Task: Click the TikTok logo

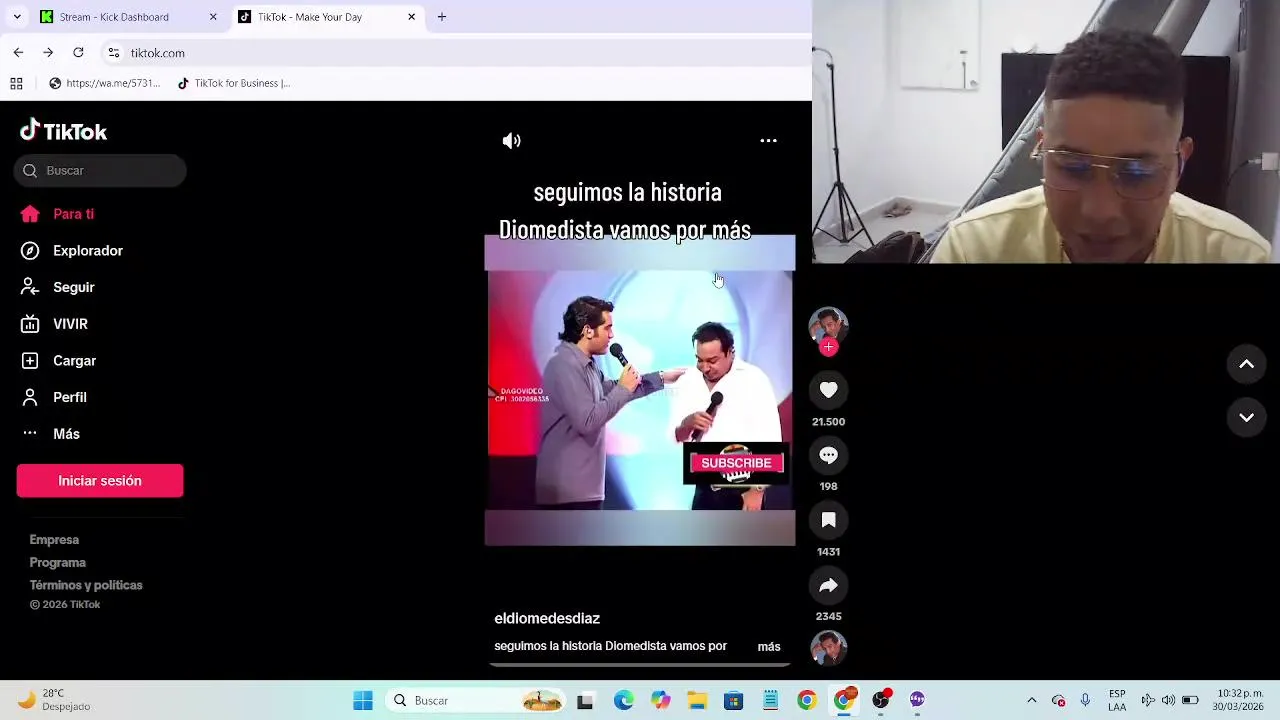Action: (x=63, y=131)
